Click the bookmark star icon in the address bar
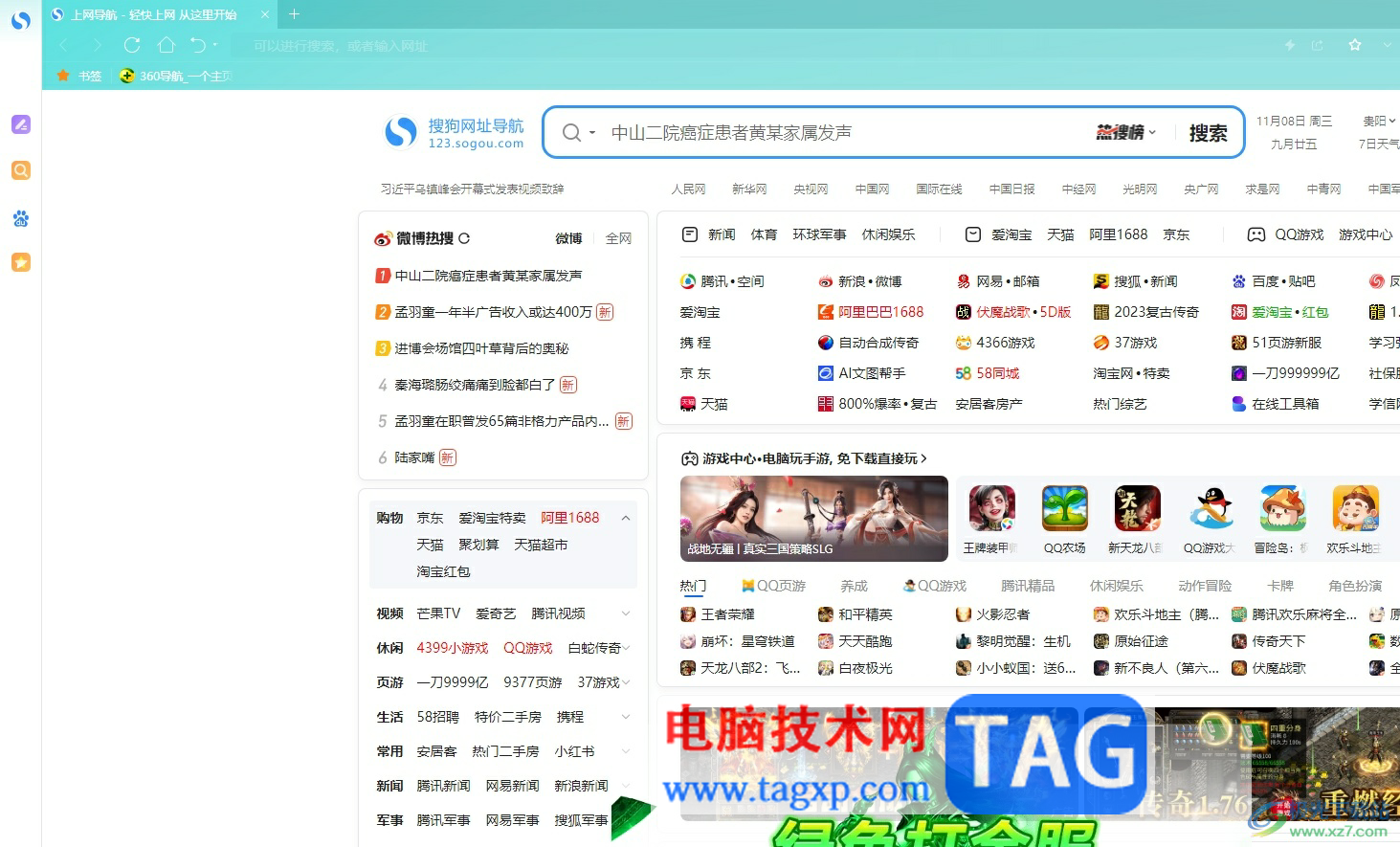Image resolution: width=1400 pixels, height=847 pixels. [x=1354, y=45]
